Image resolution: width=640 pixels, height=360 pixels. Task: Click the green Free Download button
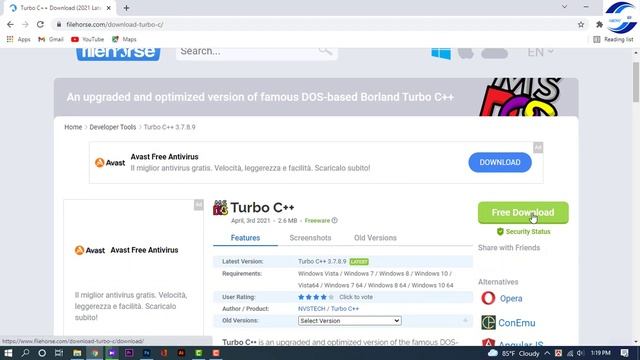click(x=523, y=213)
